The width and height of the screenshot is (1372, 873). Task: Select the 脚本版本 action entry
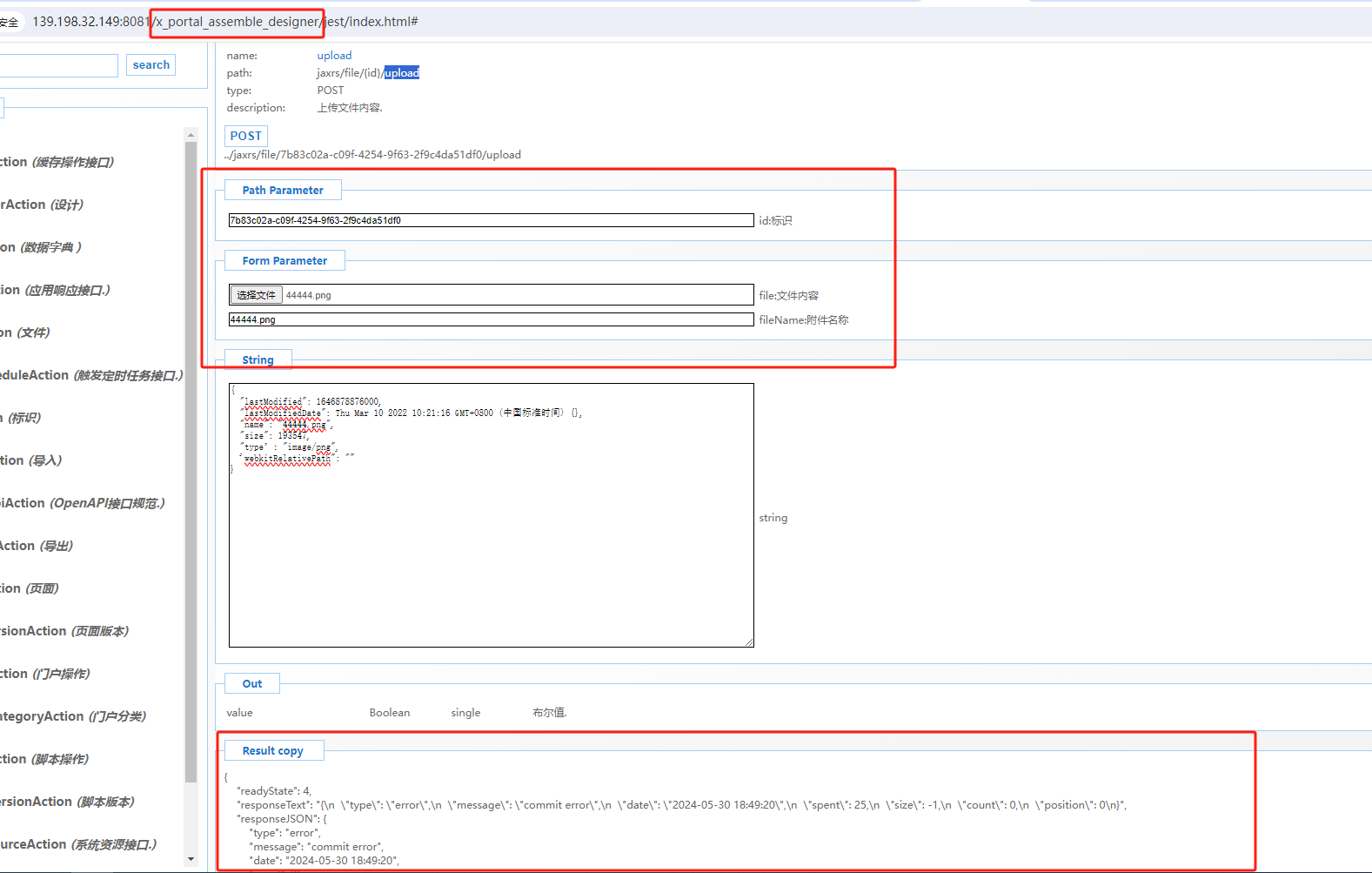tap(67, 802)
